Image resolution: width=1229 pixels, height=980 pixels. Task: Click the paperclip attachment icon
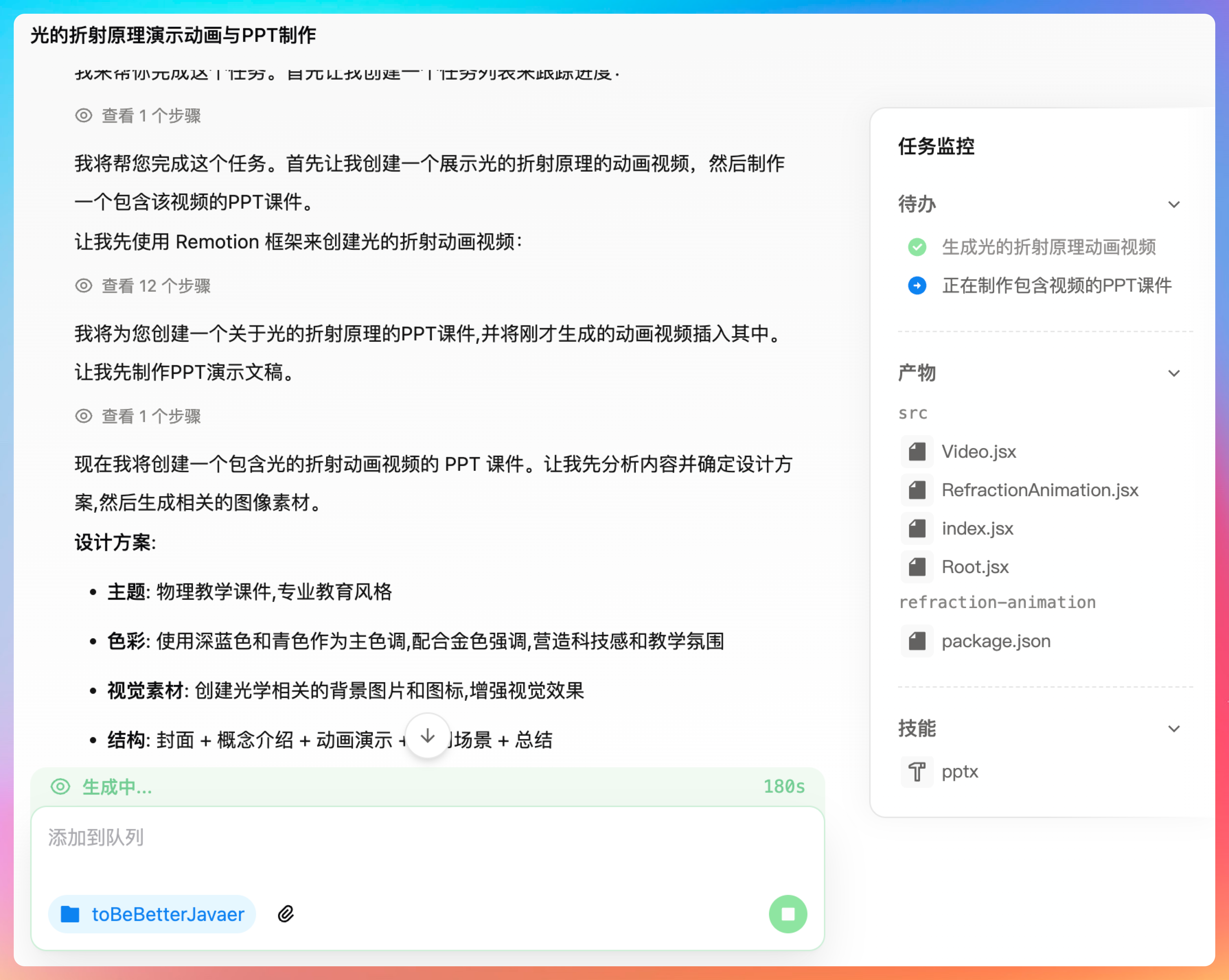[x=286, y=914]
